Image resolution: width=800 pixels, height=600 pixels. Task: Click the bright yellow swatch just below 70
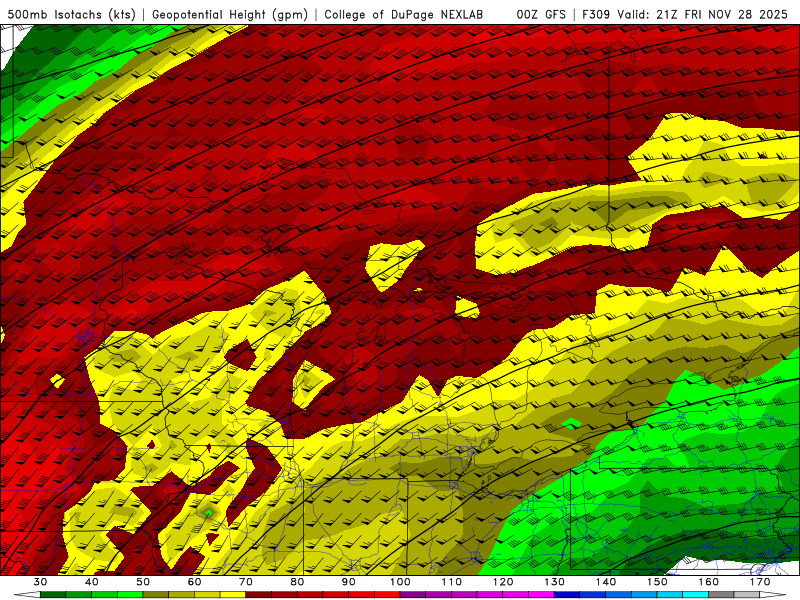pyautogui.click(x=233, y=595)
